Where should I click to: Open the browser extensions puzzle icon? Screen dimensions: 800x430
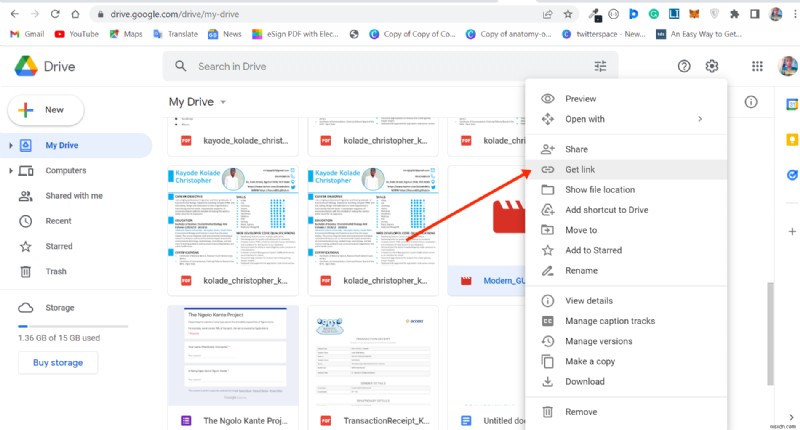click(x=735, y=14)
